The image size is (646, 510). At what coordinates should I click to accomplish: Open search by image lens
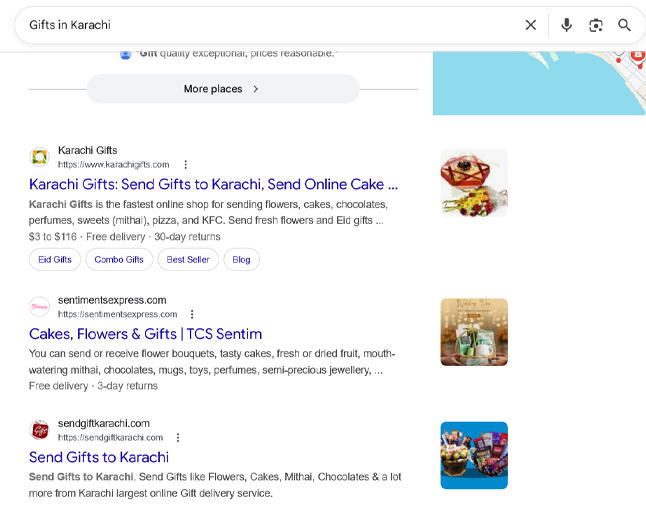click(x=596, y=25)
